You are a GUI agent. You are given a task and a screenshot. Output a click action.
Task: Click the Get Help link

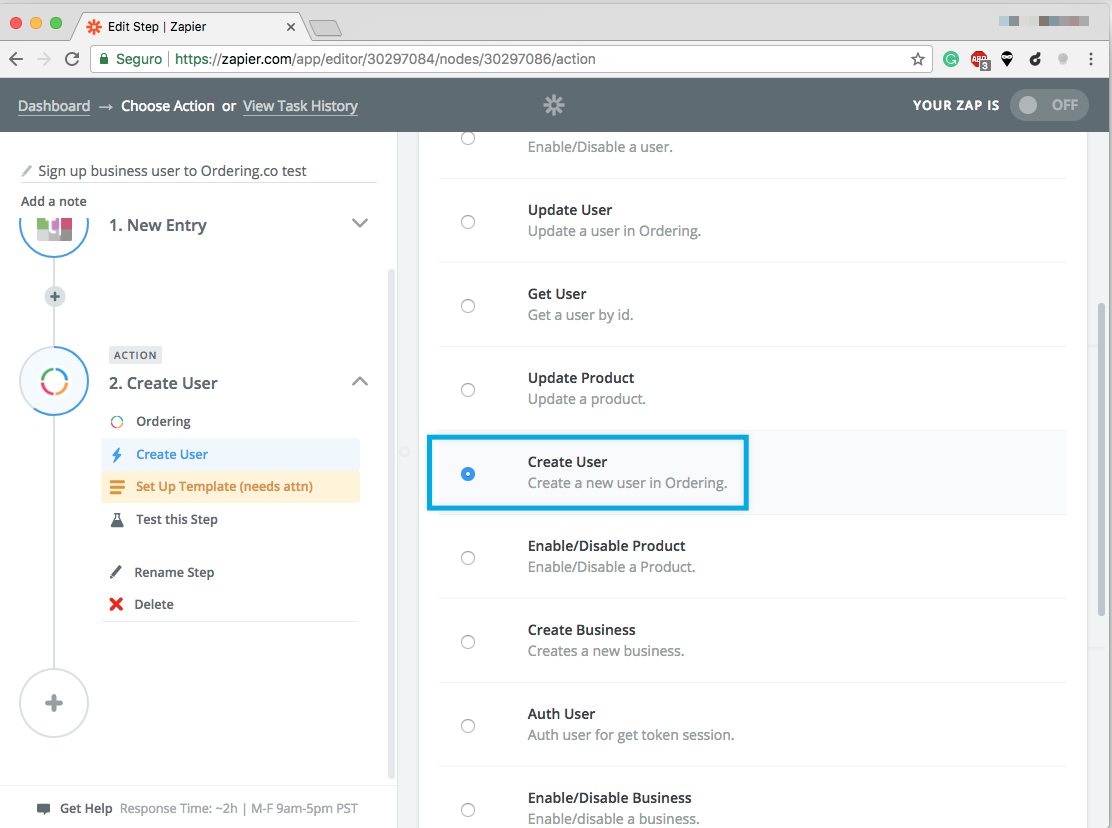click(86, 808)
